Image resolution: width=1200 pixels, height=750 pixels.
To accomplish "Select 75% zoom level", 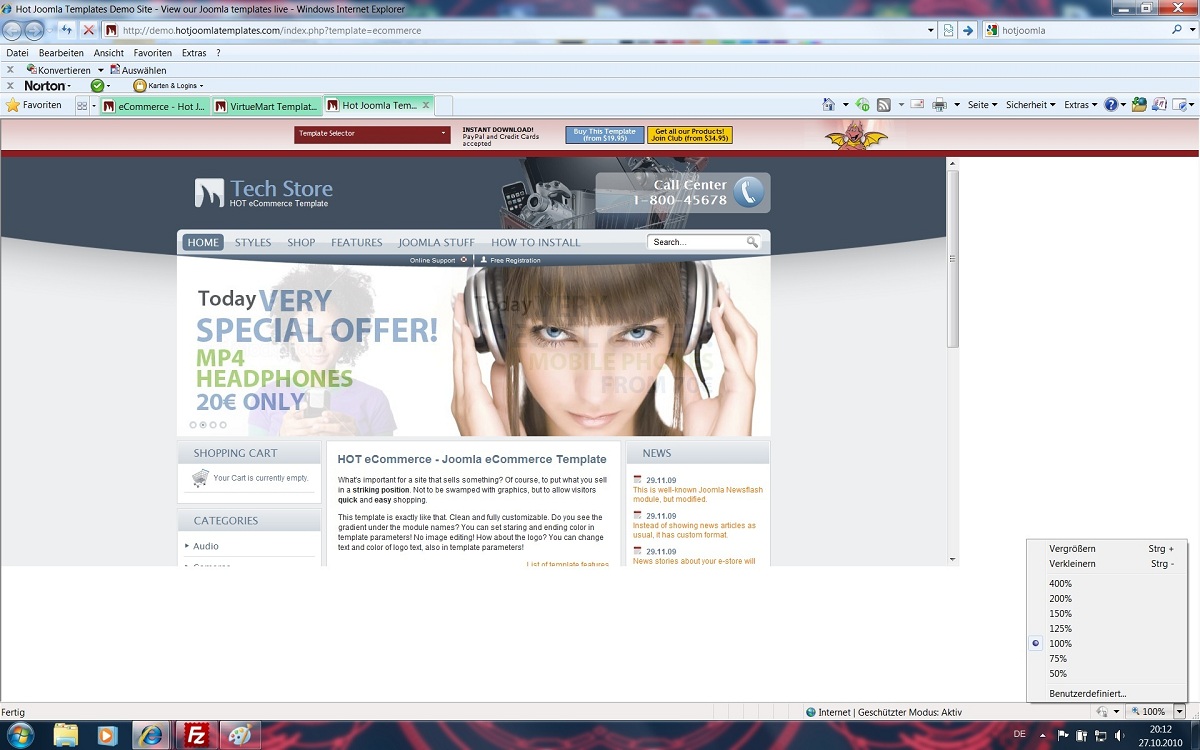I will click(1058, 659).
